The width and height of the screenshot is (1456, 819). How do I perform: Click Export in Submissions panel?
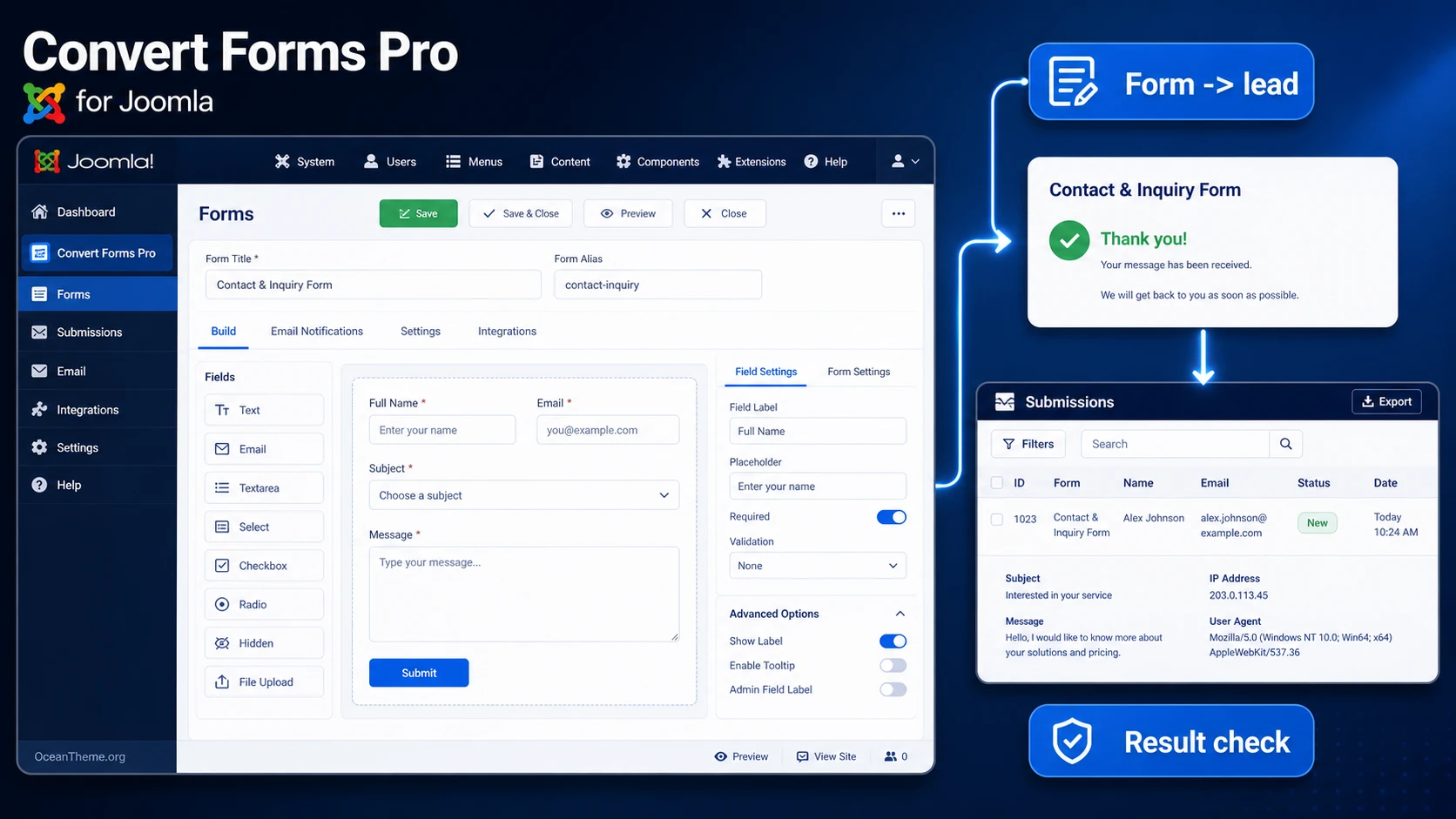click(x=1386, y=401)
